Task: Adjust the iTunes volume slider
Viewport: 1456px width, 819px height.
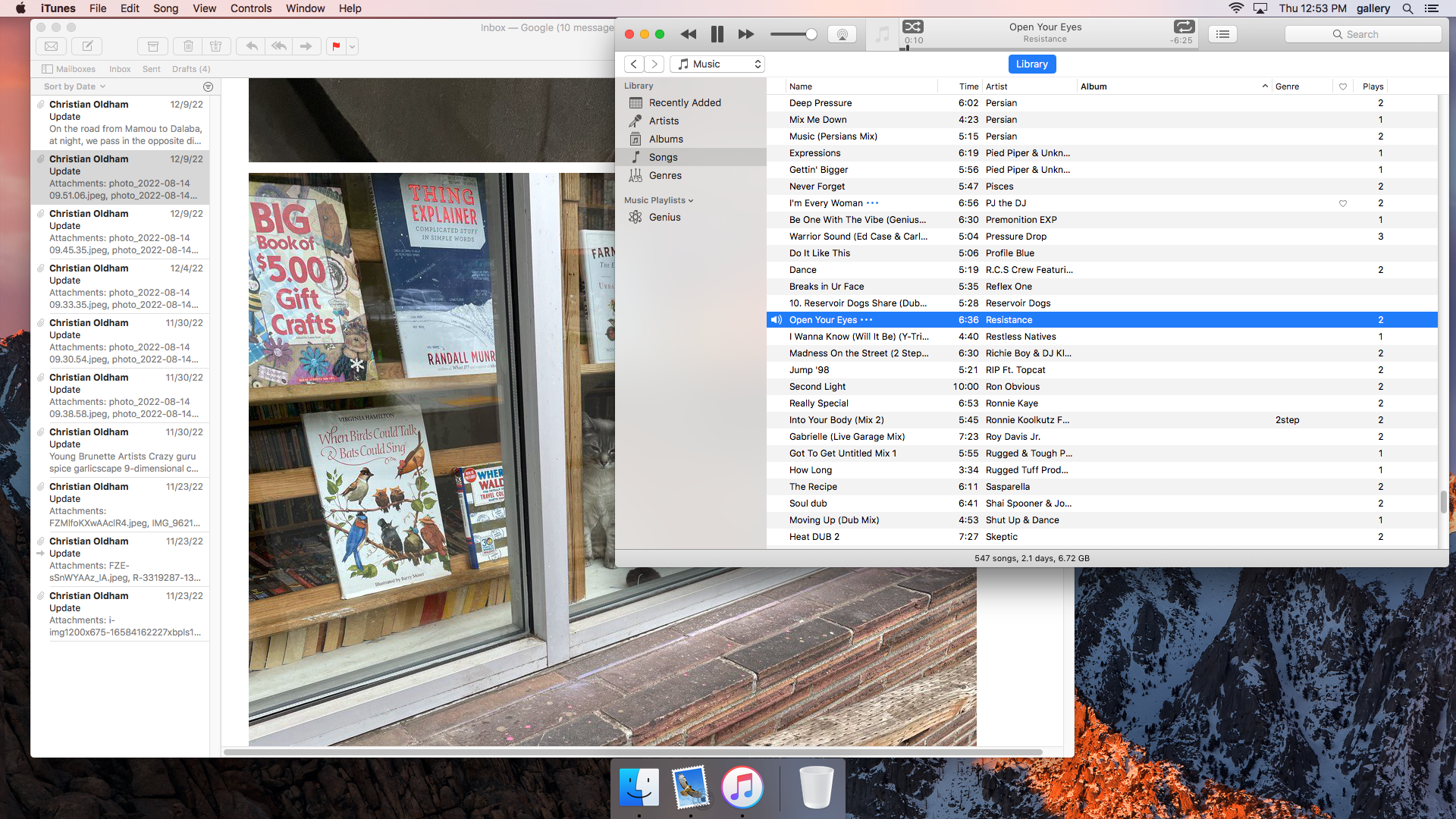Action: [x=792, y=34]
